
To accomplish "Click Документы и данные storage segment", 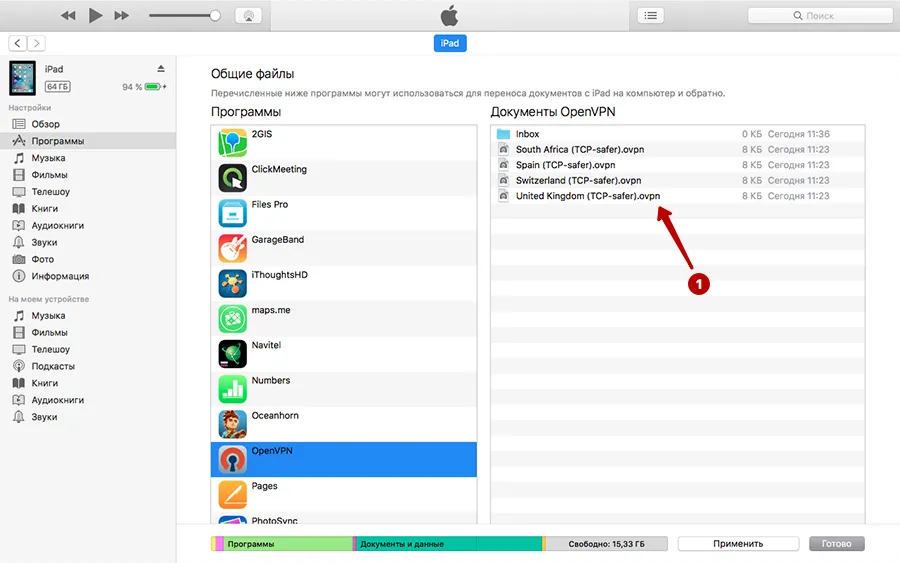I will coord(449,543).
